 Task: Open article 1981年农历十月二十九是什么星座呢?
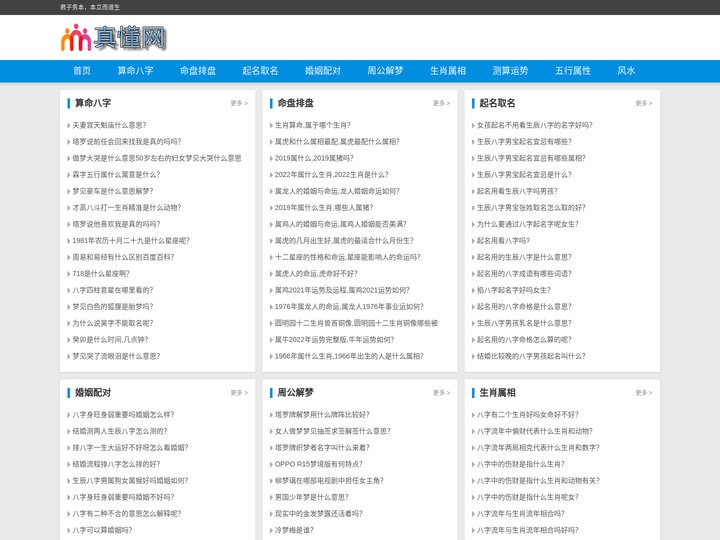(x=131, y=241)
